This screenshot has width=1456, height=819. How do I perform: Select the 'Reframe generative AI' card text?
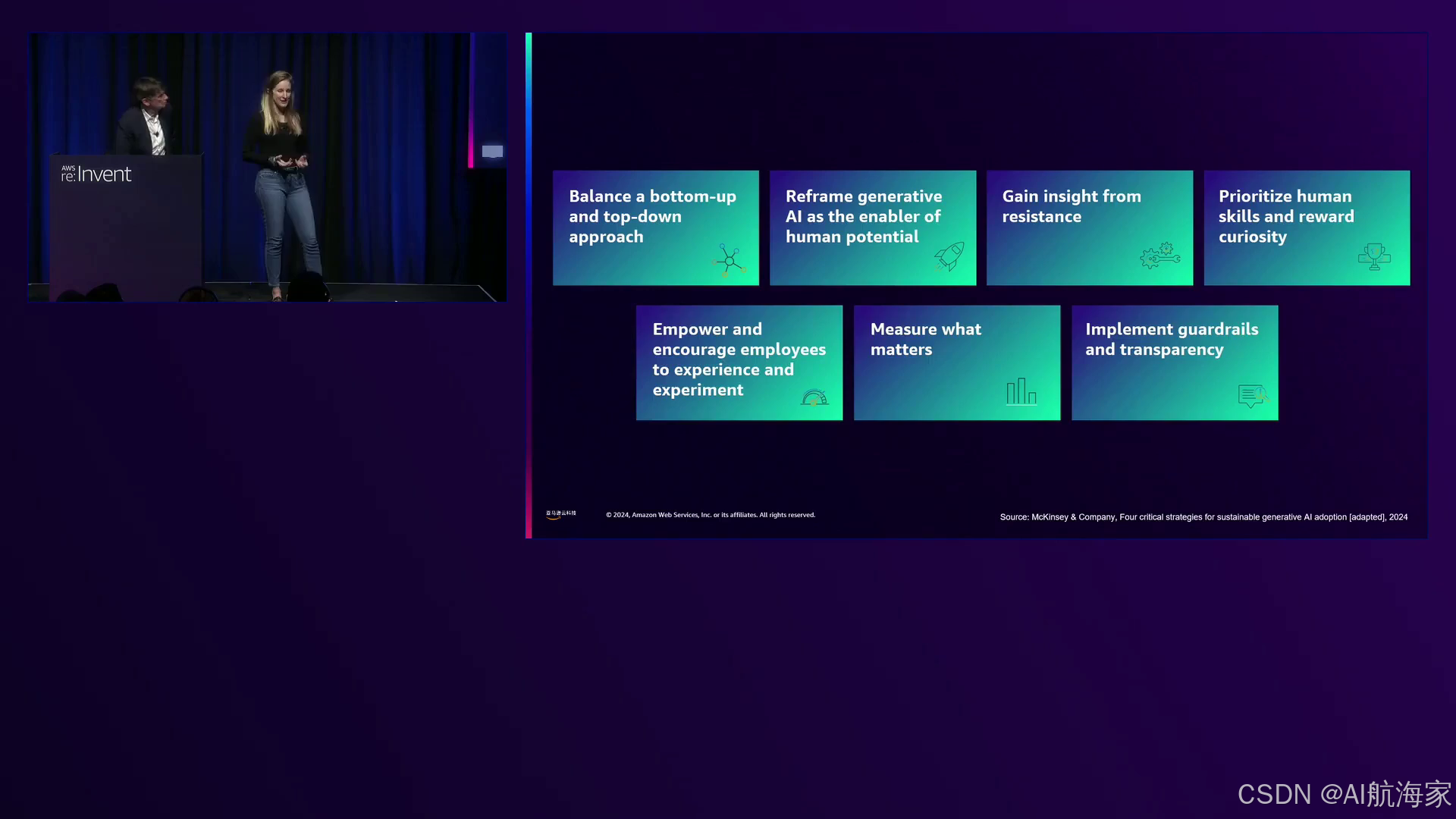863,216
